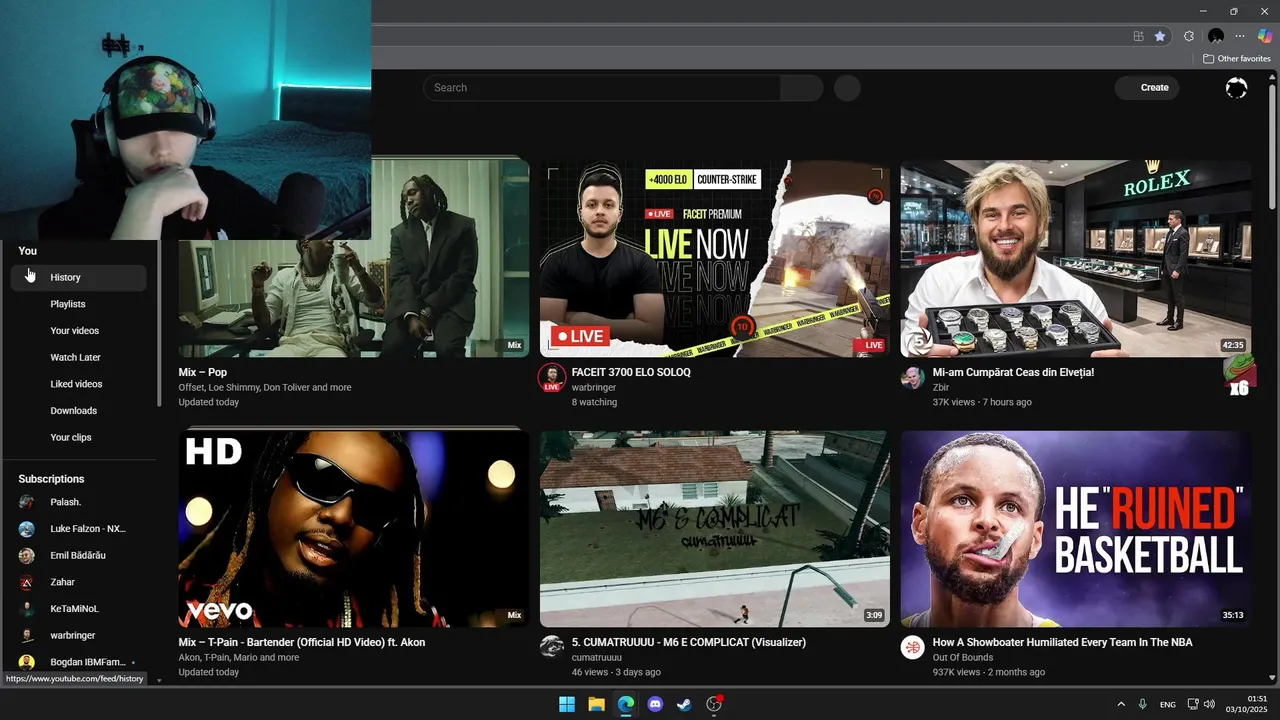Open the Mix – Pop thumbnail
Screen dimensions: 1280x720
click(x=354, y=258)
